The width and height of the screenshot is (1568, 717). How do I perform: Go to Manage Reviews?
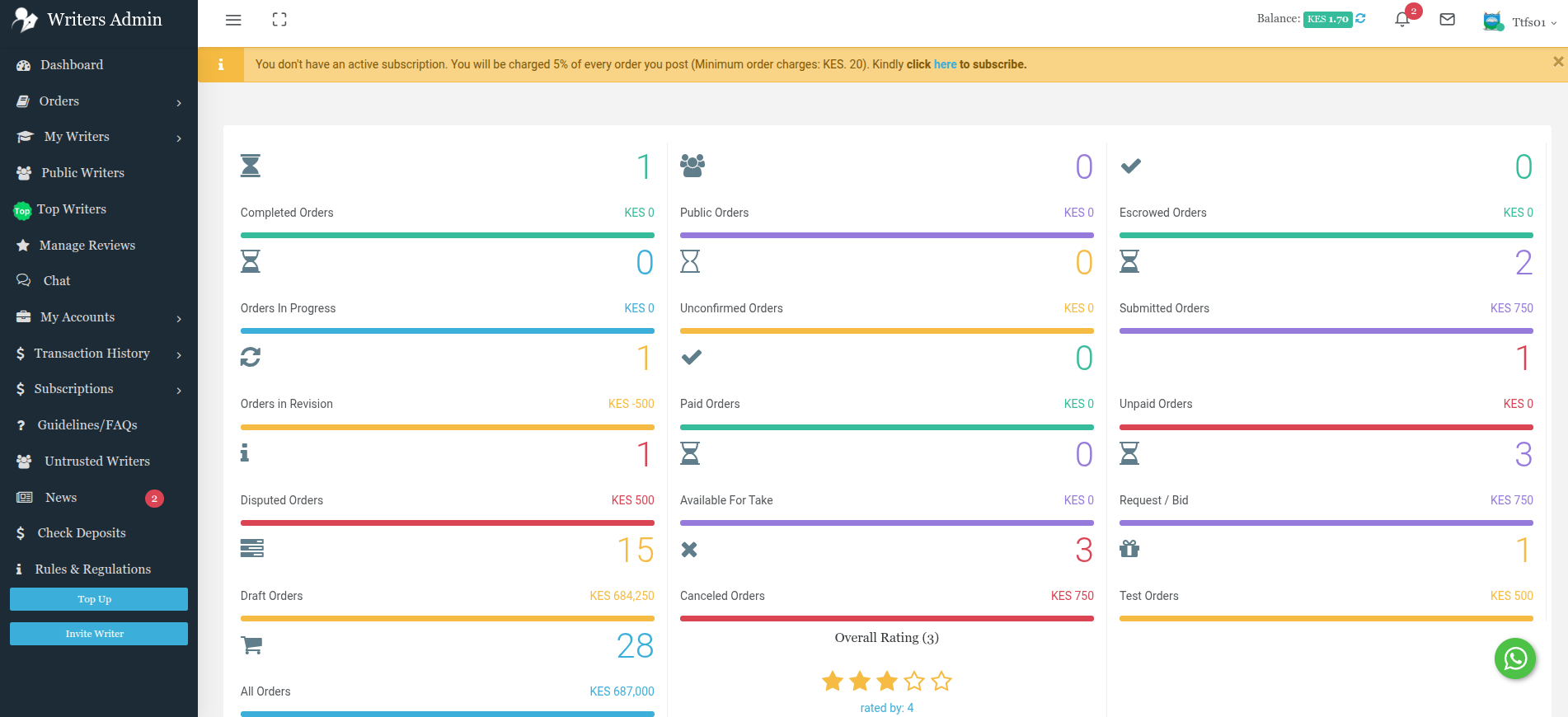point(87,246)
